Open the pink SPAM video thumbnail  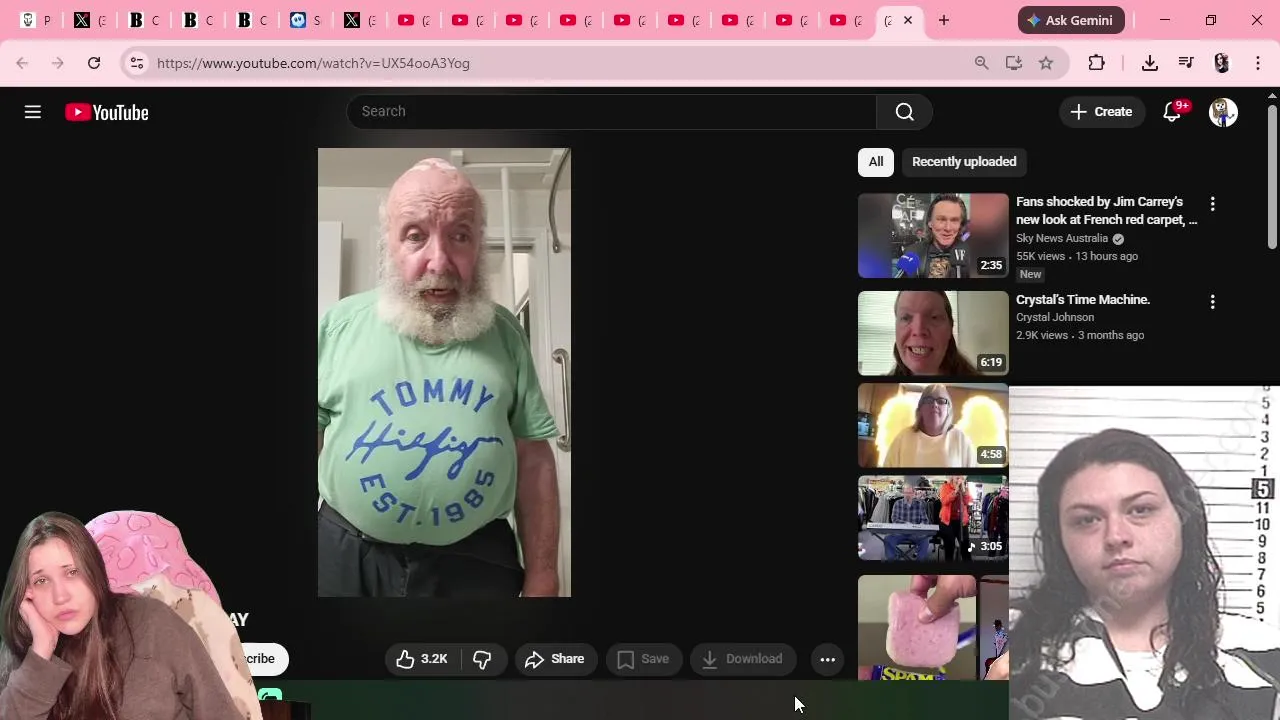point(917,627)
